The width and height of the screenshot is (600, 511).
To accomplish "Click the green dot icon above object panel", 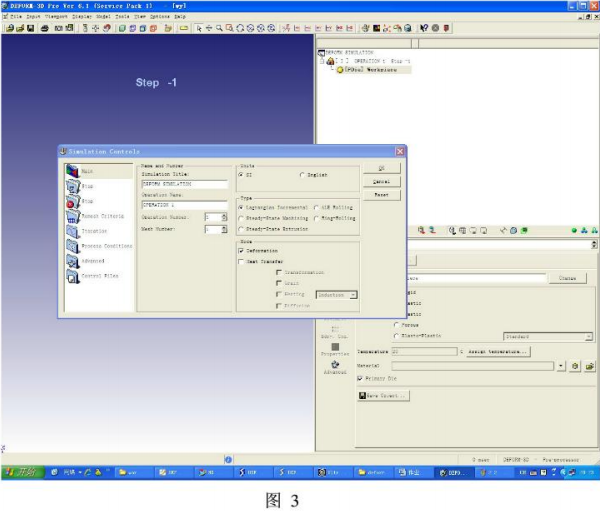I will click(x=574, y=230).
